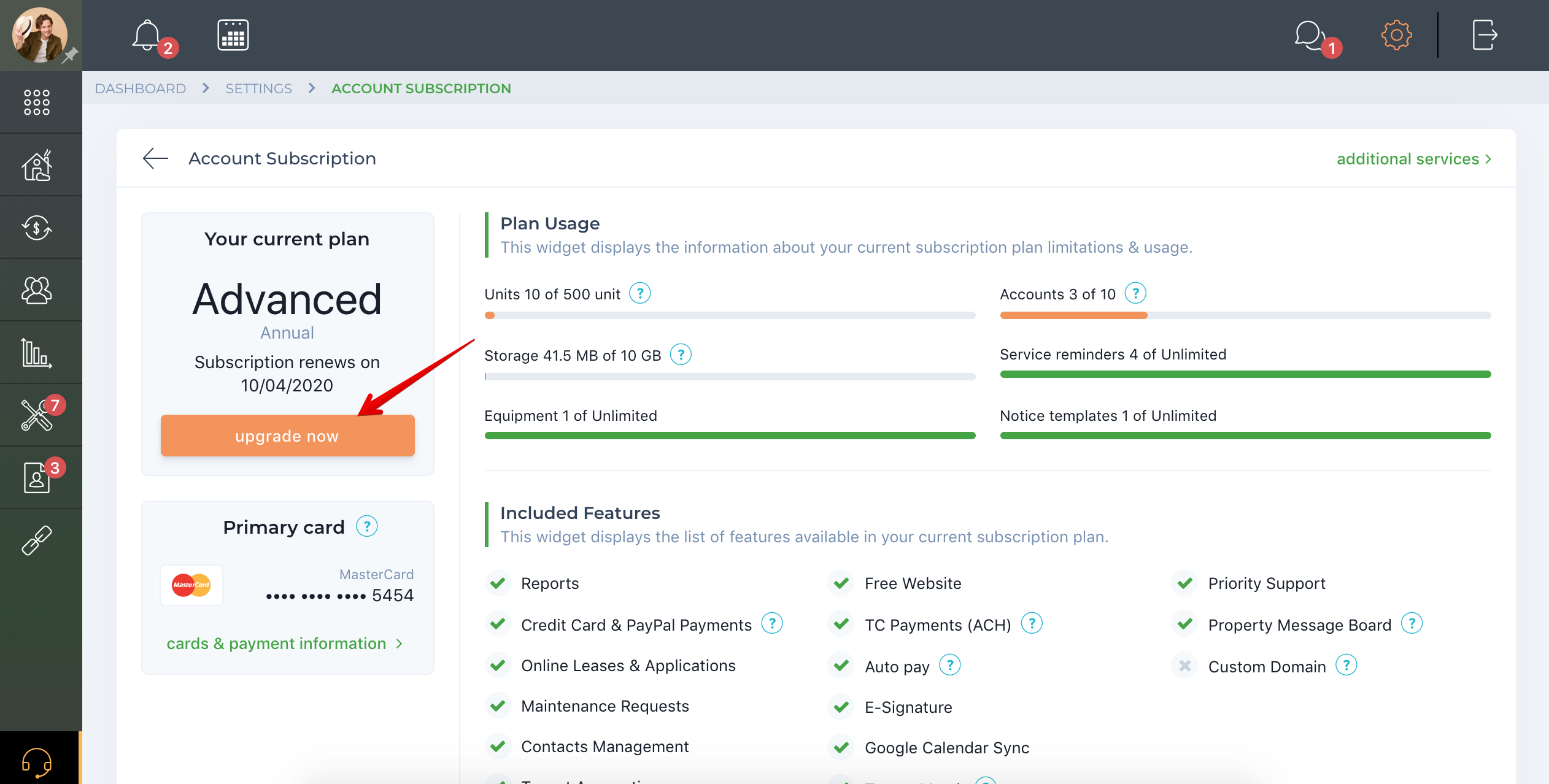Go back using the arrow by Account Subscription

coord(155,158)
